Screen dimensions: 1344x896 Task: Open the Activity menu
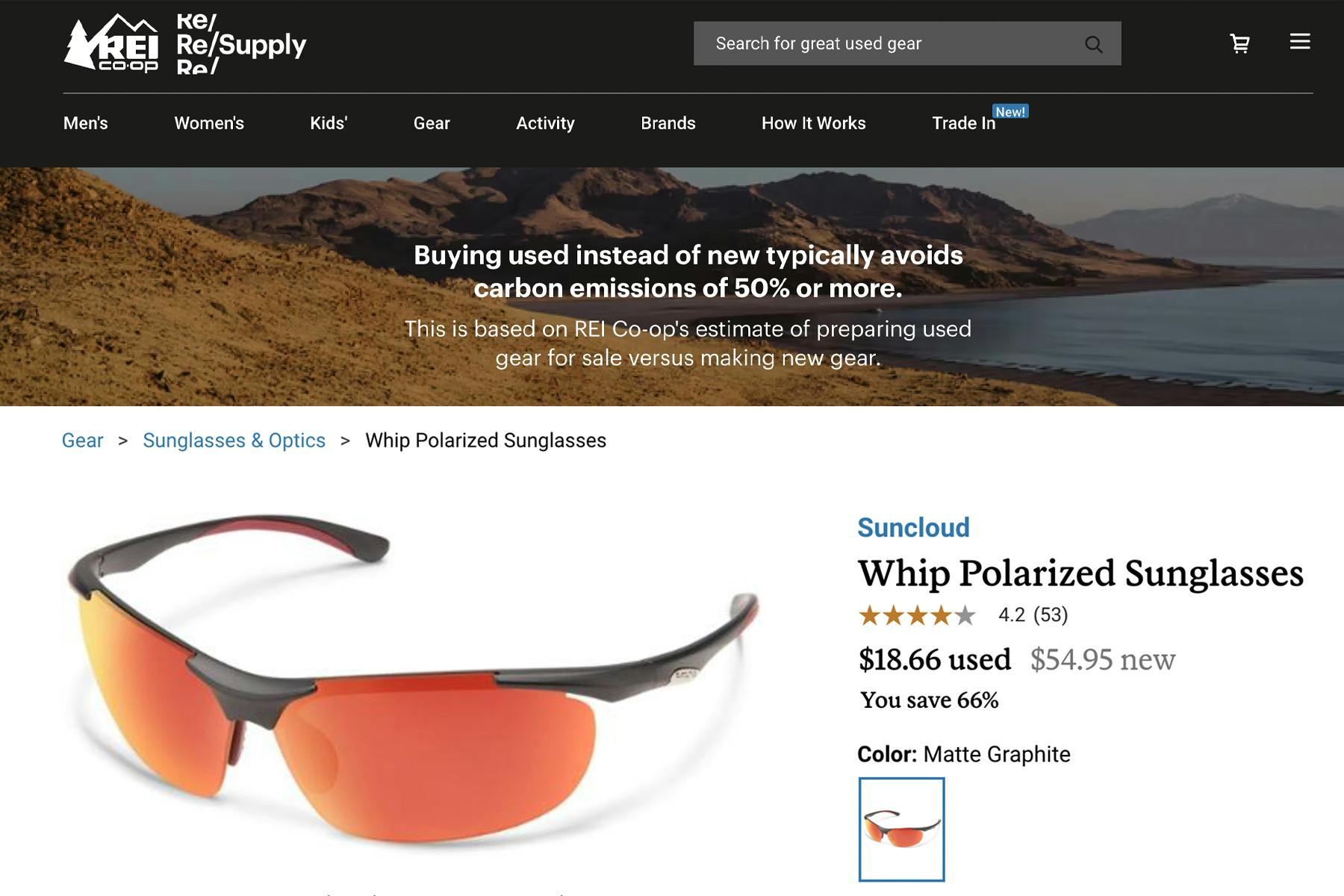coord(544,123)
